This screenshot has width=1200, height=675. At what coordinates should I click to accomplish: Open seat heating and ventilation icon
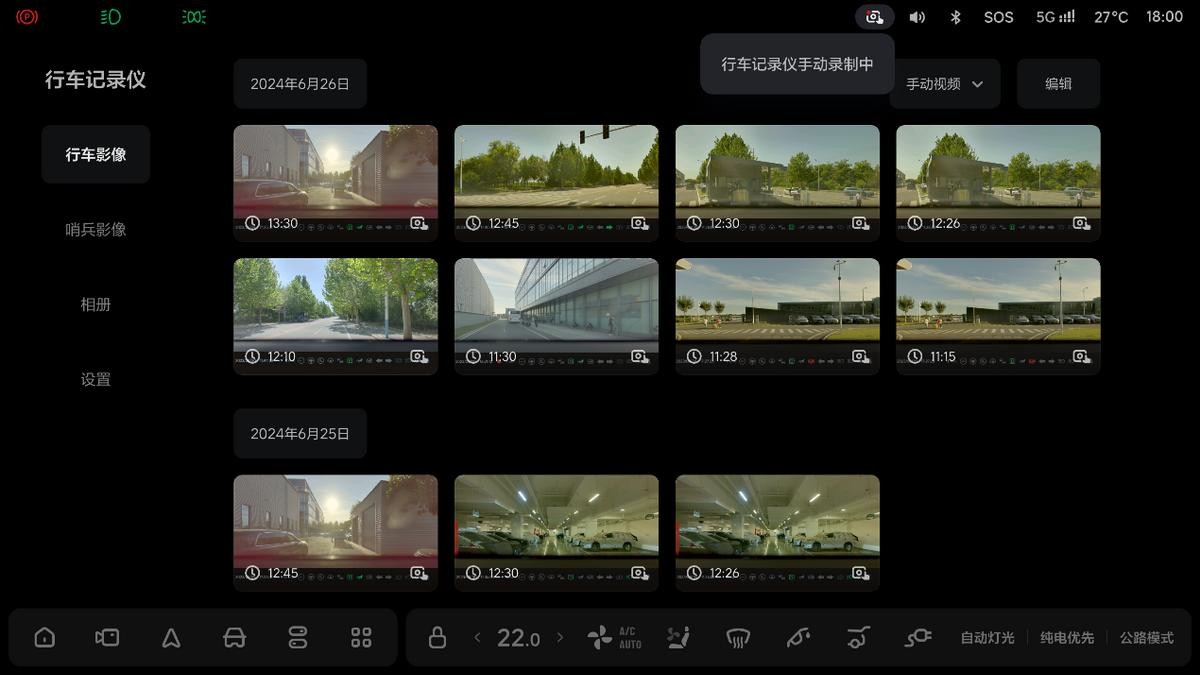678,638
